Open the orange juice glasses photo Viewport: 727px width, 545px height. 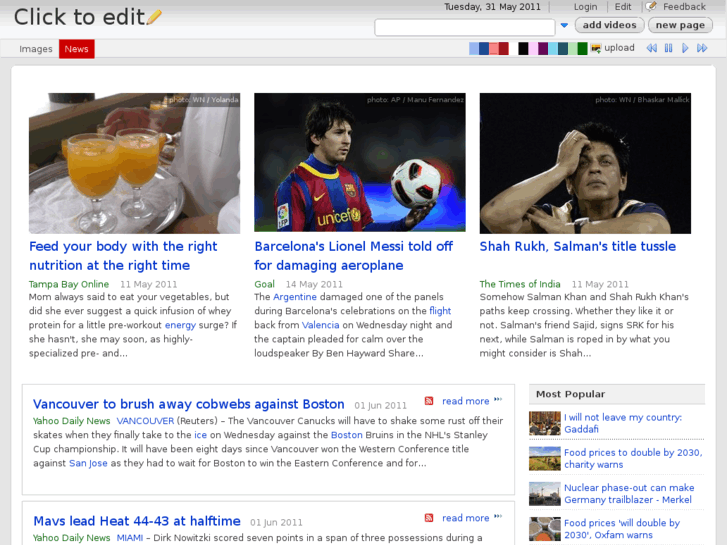tap(134, 163)
